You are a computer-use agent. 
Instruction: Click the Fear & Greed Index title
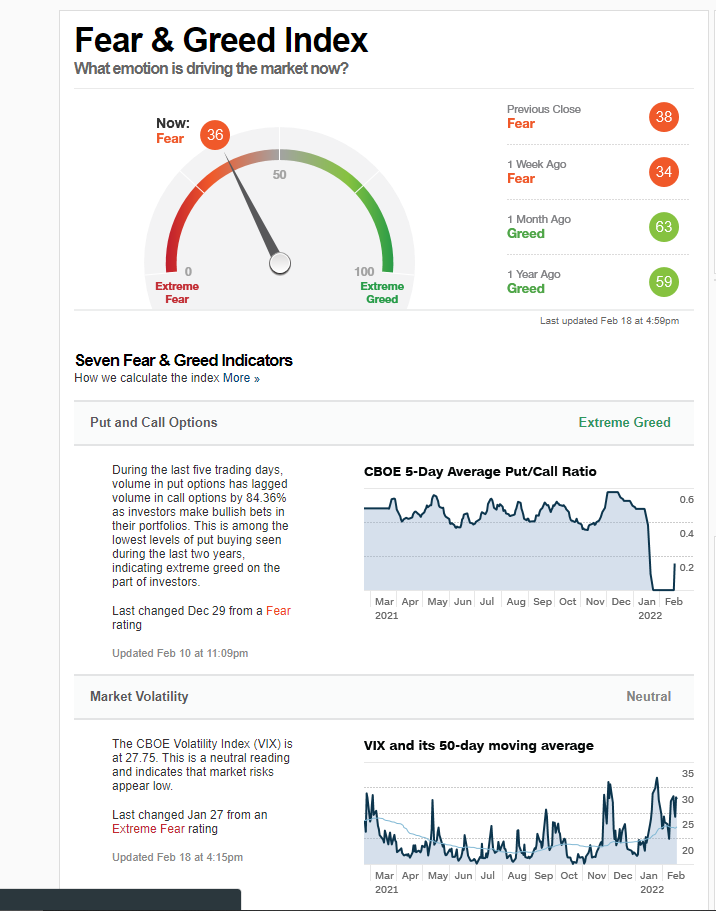(x=221, y=40)
